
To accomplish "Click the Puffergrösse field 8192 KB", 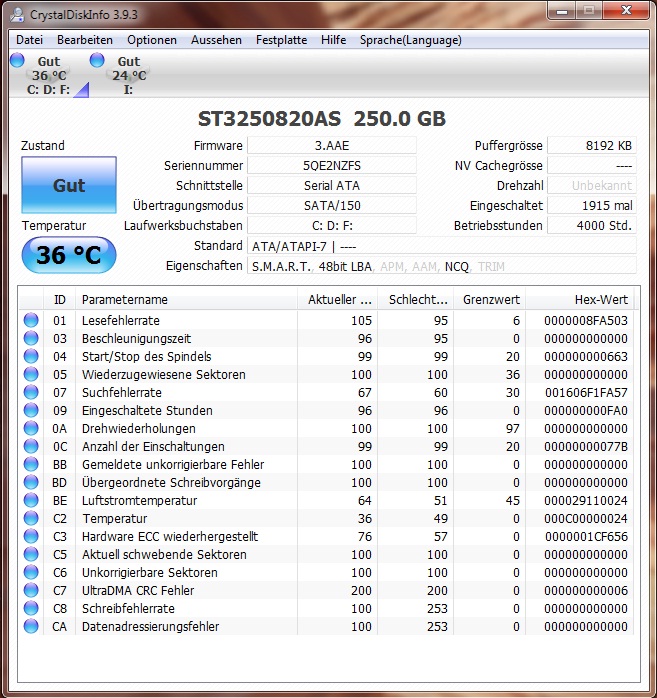I will 592,146.
